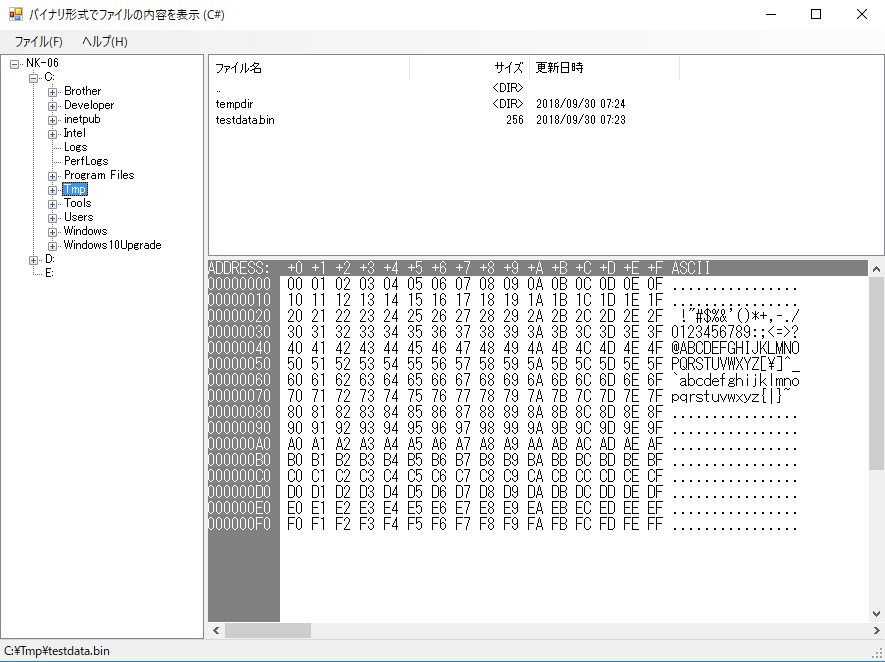Click ASCII text @ABCDEFGHIJKLMNO

click(735, 348)
